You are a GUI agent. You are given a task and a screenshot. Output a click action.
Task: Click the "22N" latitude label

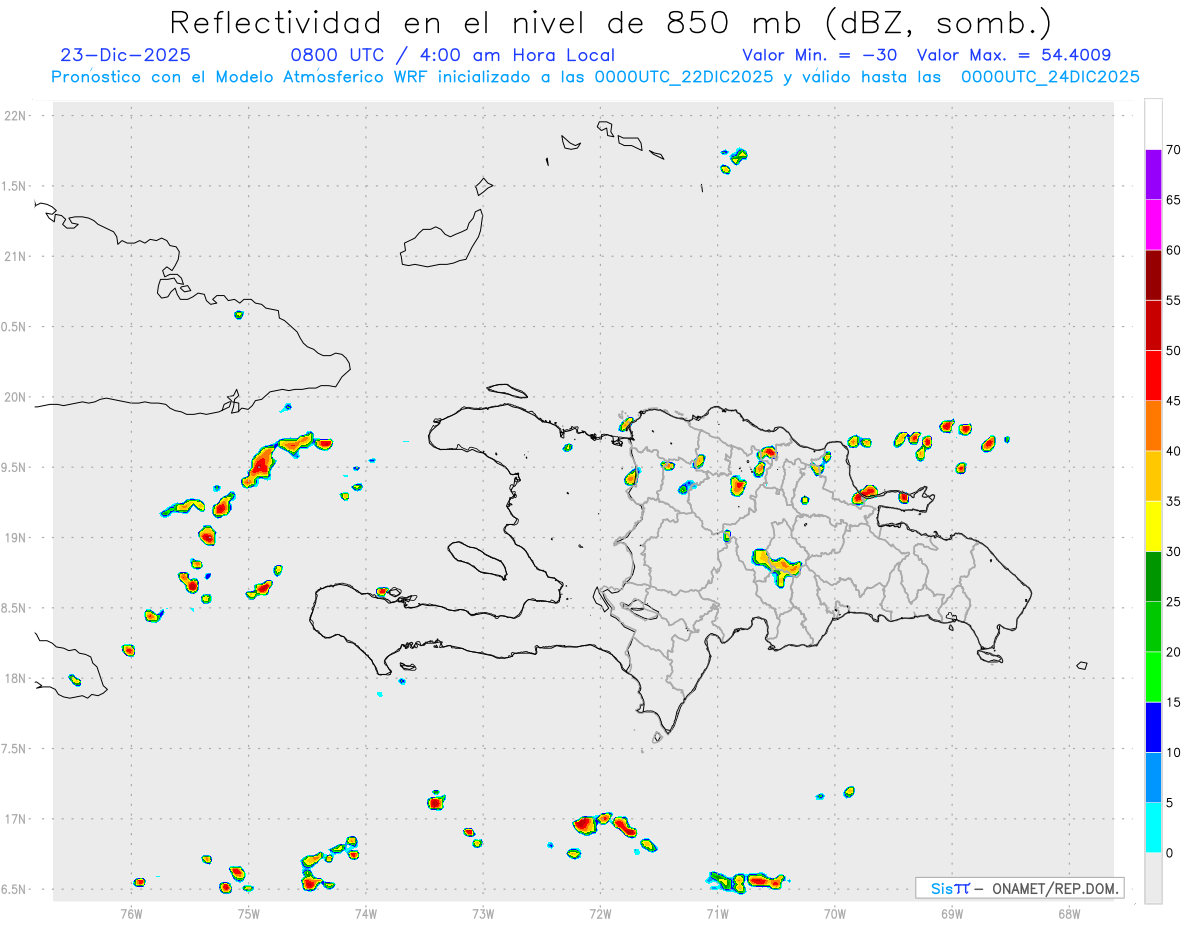click(x=16, y=116)
